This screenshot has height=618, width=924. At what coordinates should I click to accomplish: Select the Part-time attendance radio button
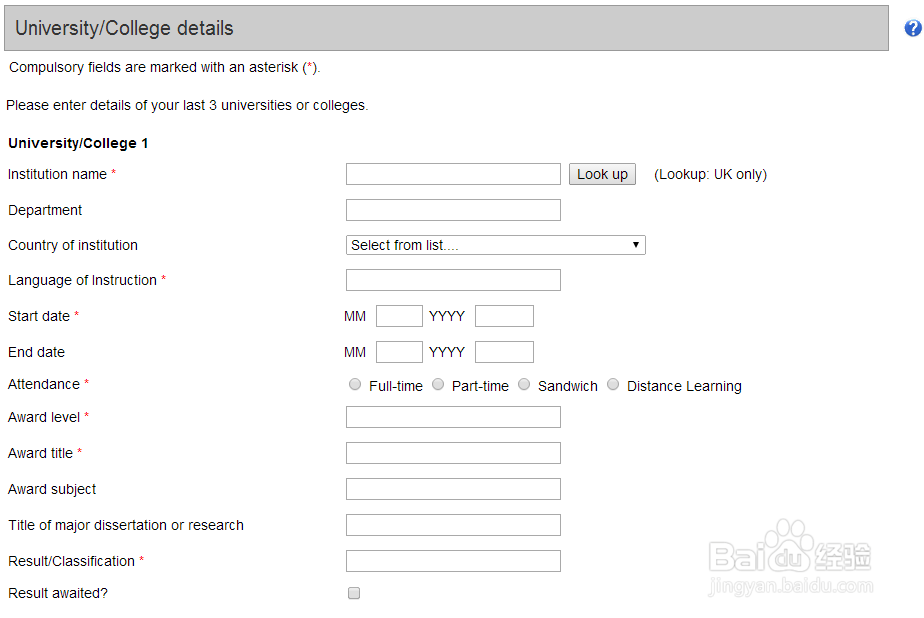438,385
